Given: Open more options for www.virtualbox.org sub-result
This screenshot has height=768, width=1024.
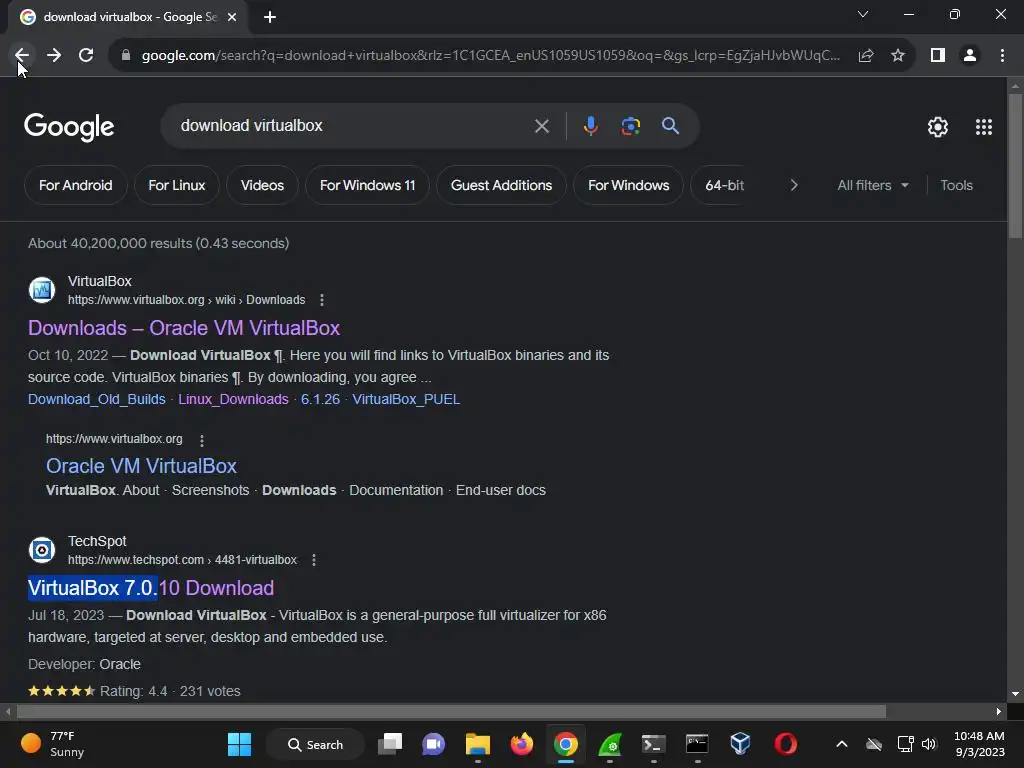Looking at the screenshot, I should tap(202, 440).
